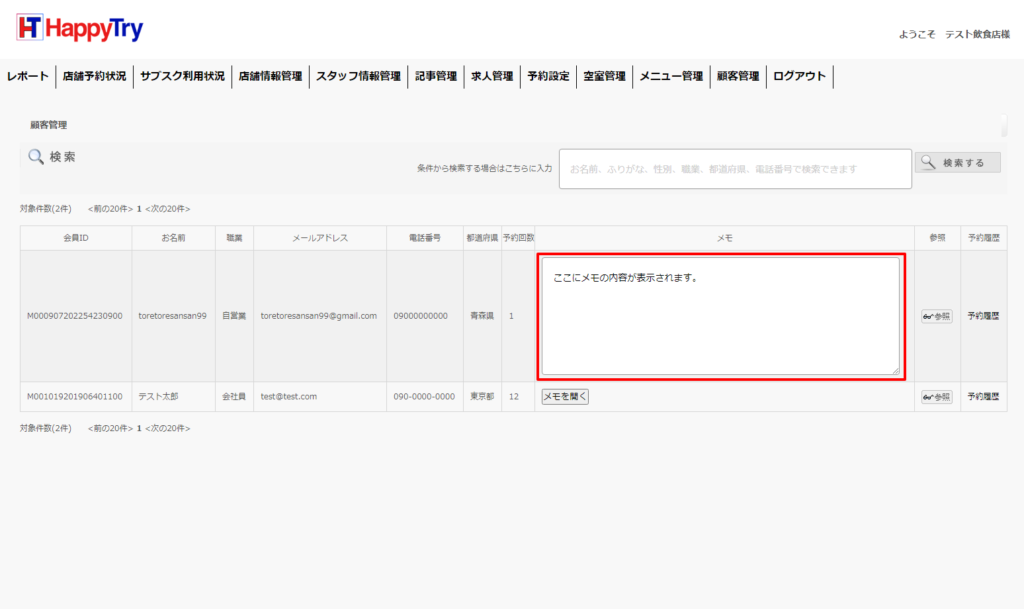Open 店舗予約状況 in the navigation
This screenshot has width=1024, height=609.
94,76
